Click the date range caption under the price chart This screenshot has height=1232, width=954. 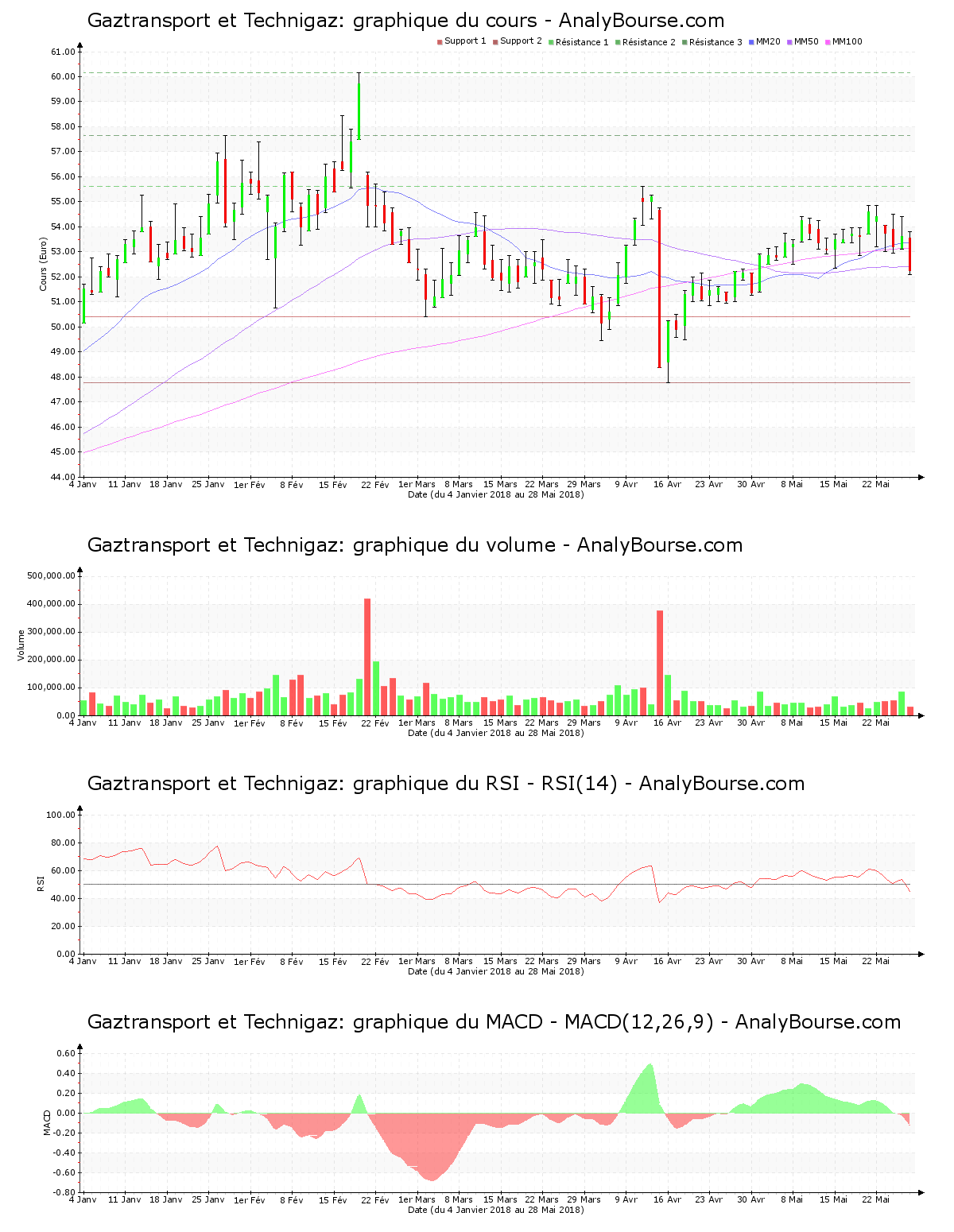click(496, 494)
